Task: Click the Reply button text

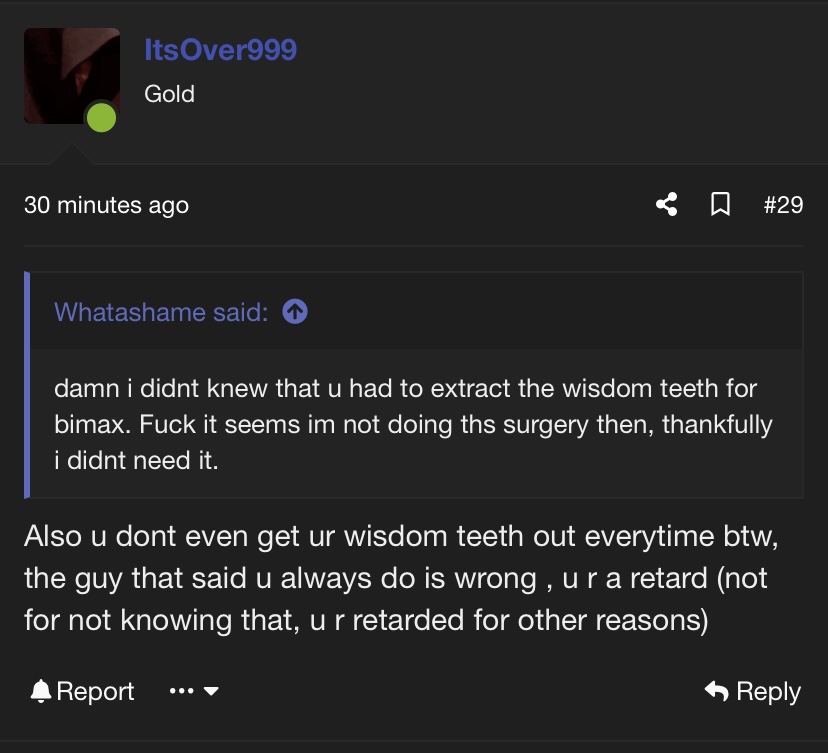Action: point(768,691)
